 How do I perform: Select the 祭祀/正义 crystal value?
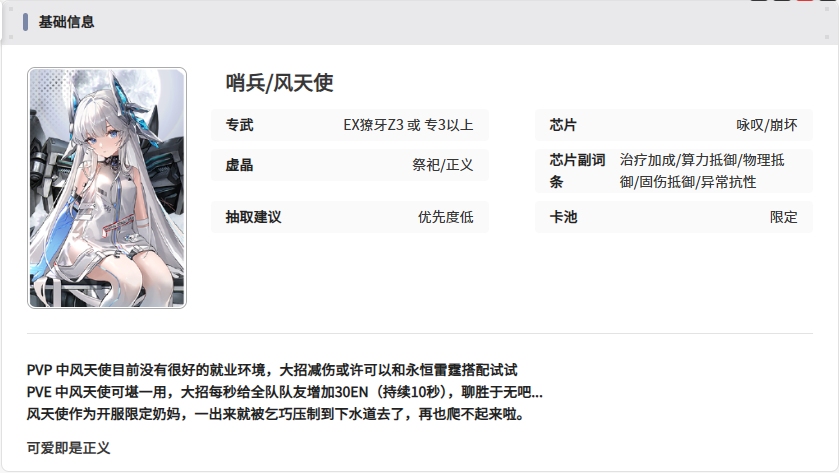[442, 164]
